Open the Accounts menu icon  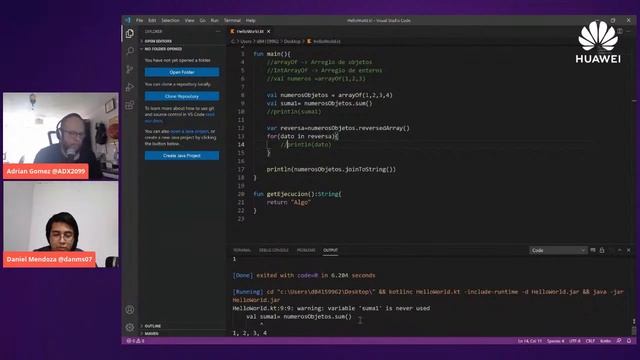130,310
